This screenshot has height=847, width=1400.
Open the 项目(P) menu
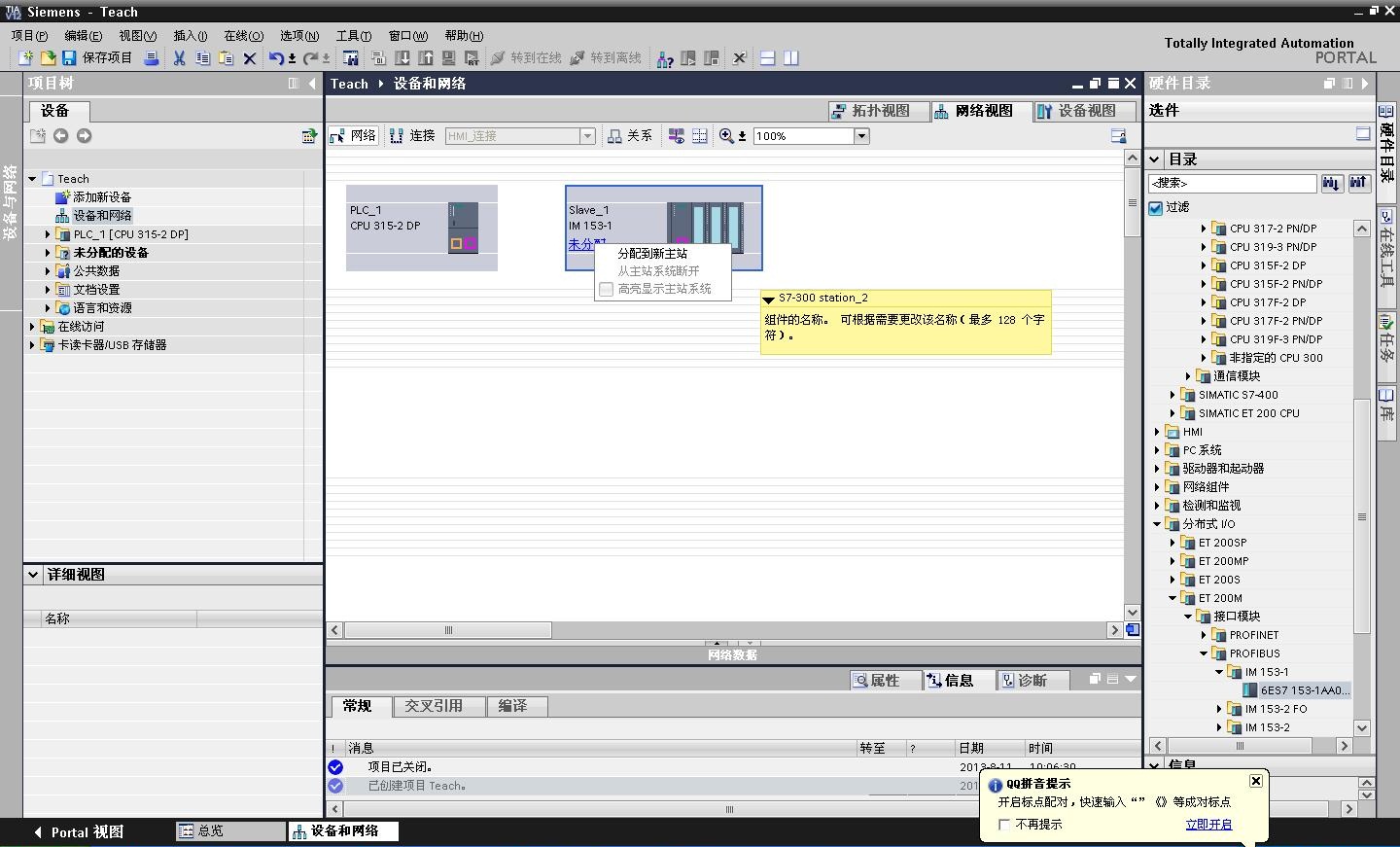pos(29,36)
